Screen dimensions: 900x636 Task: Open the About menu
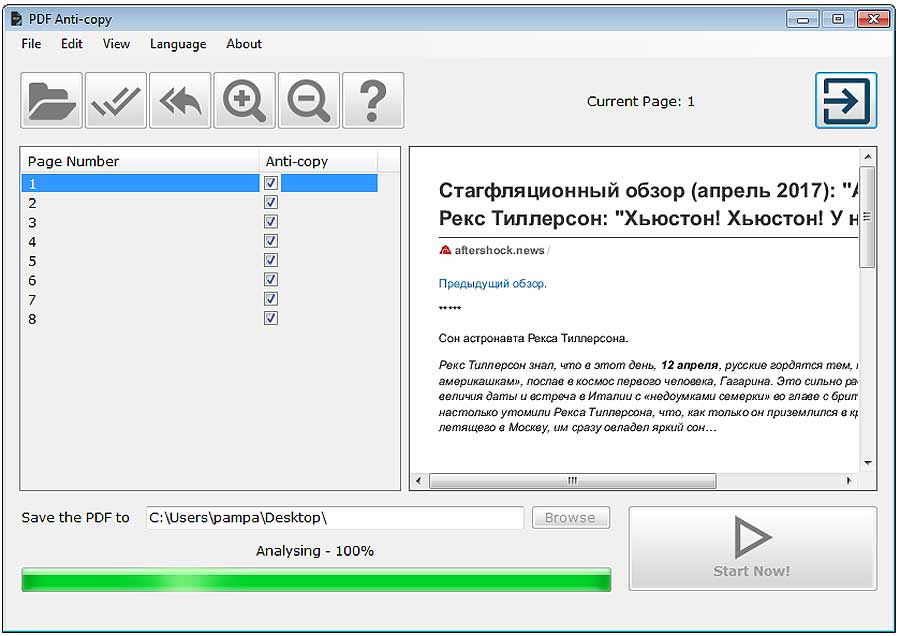(x=244, y=44)
